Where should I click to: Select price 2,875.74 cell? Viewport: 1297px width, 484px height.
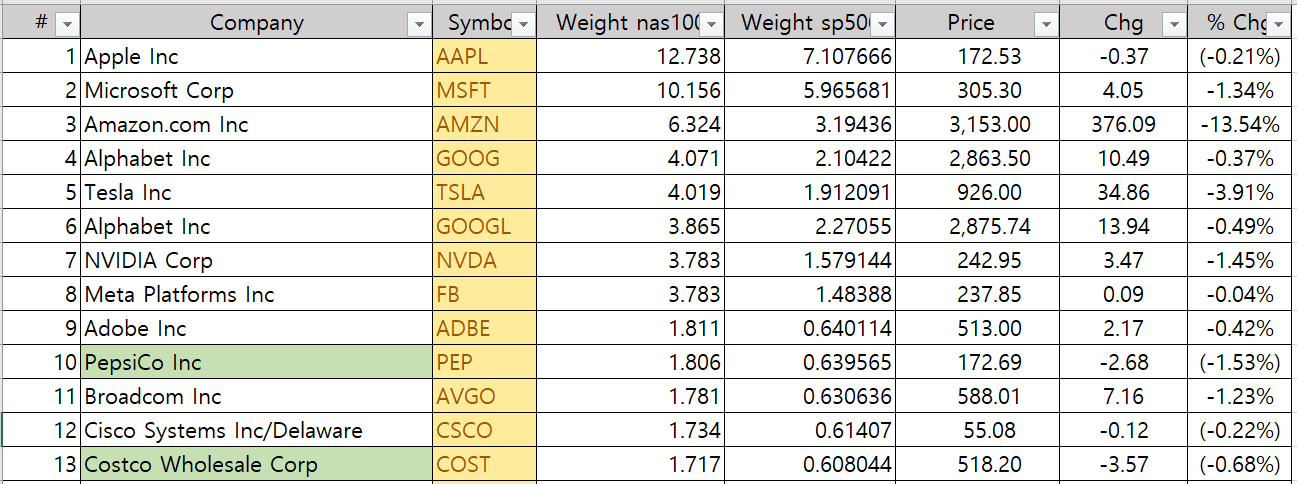tap(979, 227)
